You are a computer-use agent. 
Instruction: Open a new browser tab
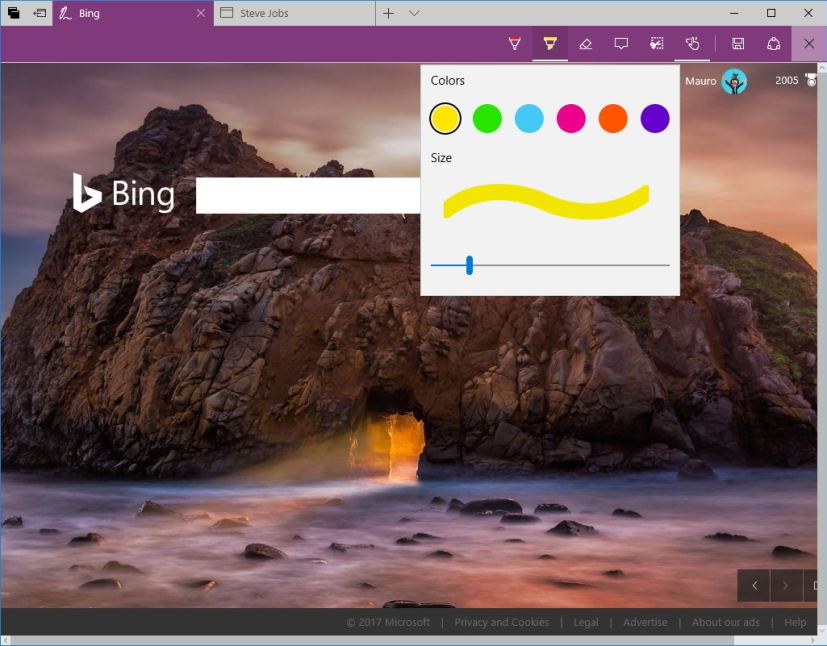click(x=386, y=13)
